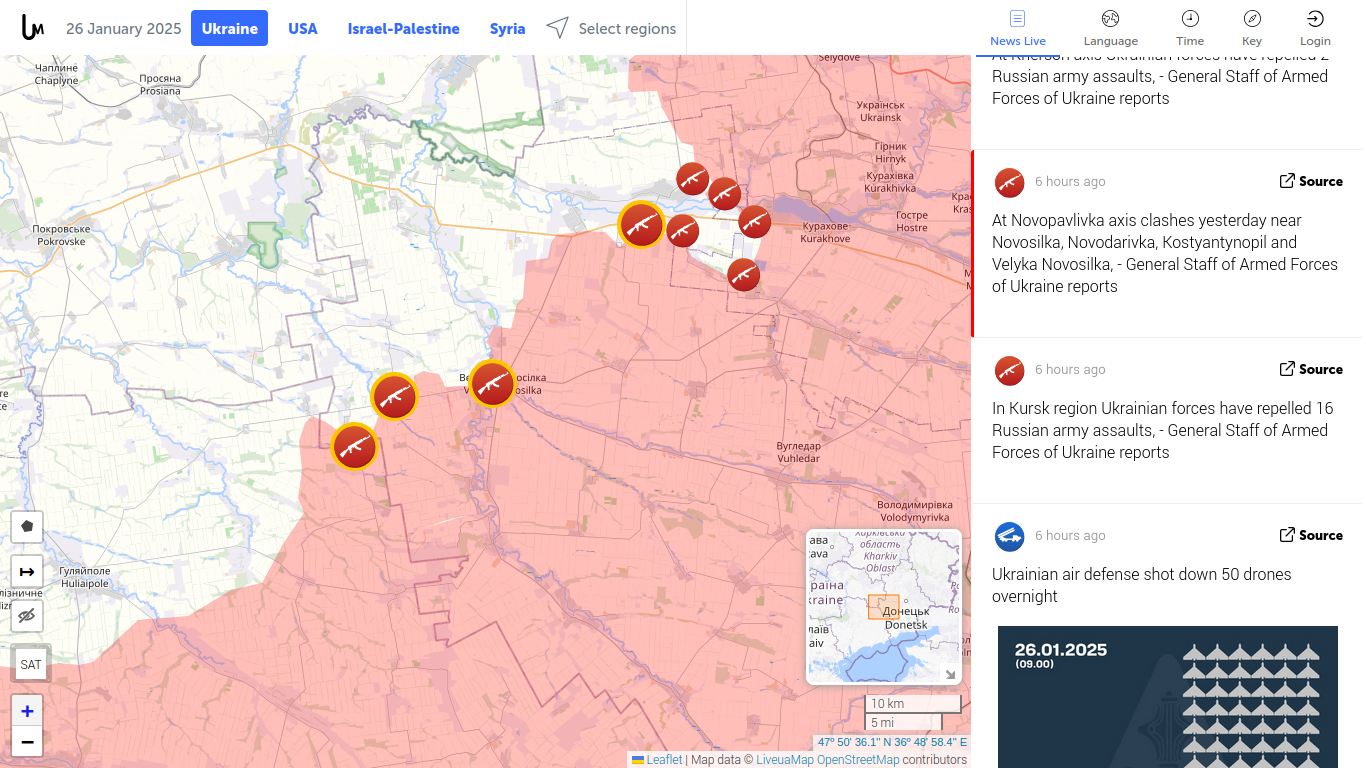Zoom out the map with minus button
Image resolution: width=1366 pixels, height=768 pixels.
[27, 742]
